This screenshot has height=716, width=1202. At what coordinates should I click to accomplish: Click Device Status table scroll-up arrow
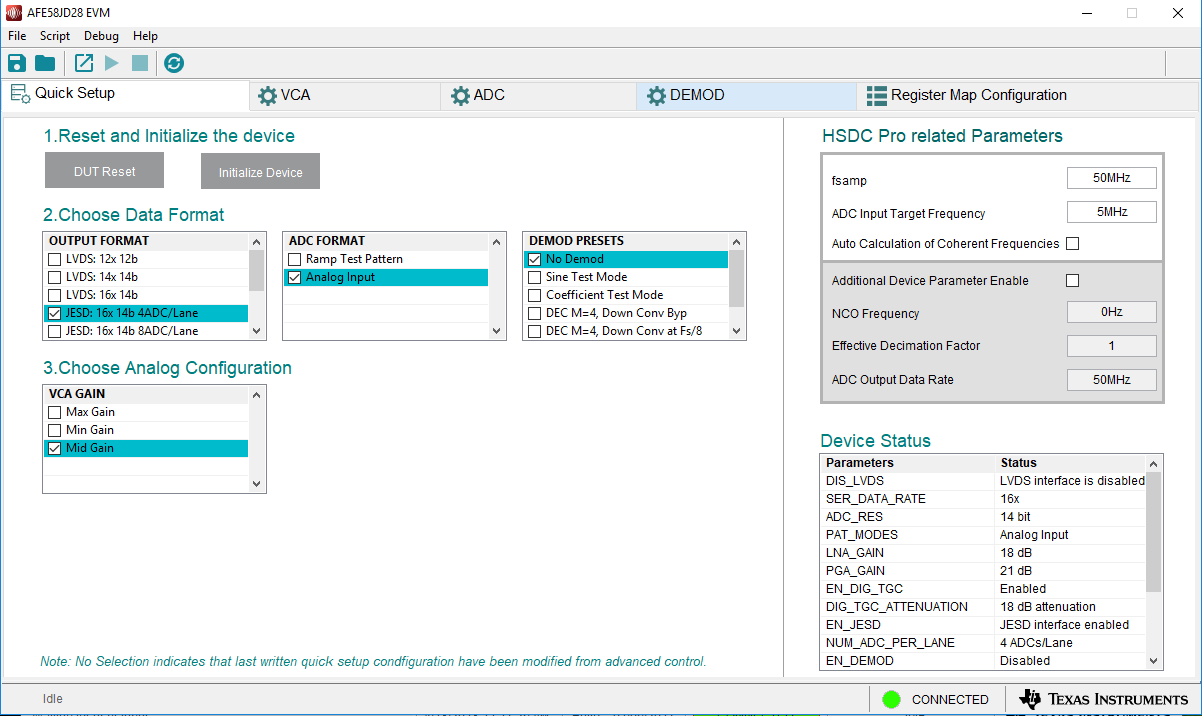(x=1154, y=464)
